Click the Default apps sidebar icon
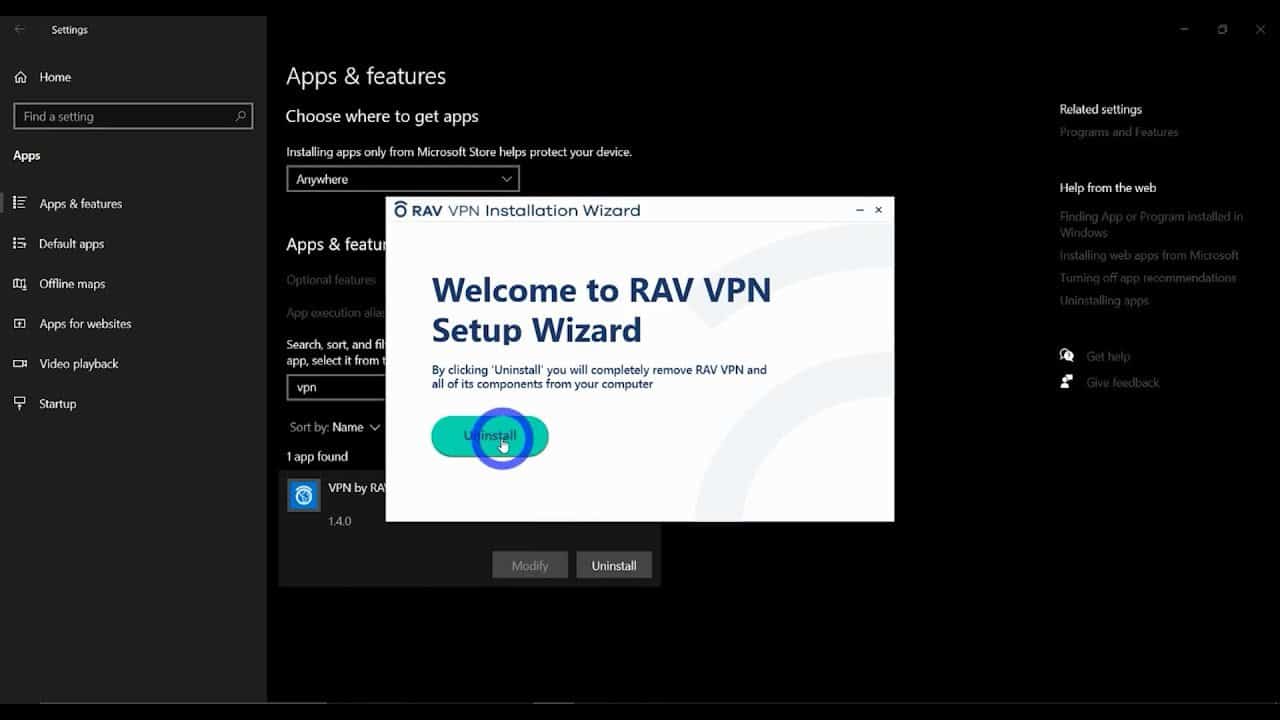 click(20, 243)
